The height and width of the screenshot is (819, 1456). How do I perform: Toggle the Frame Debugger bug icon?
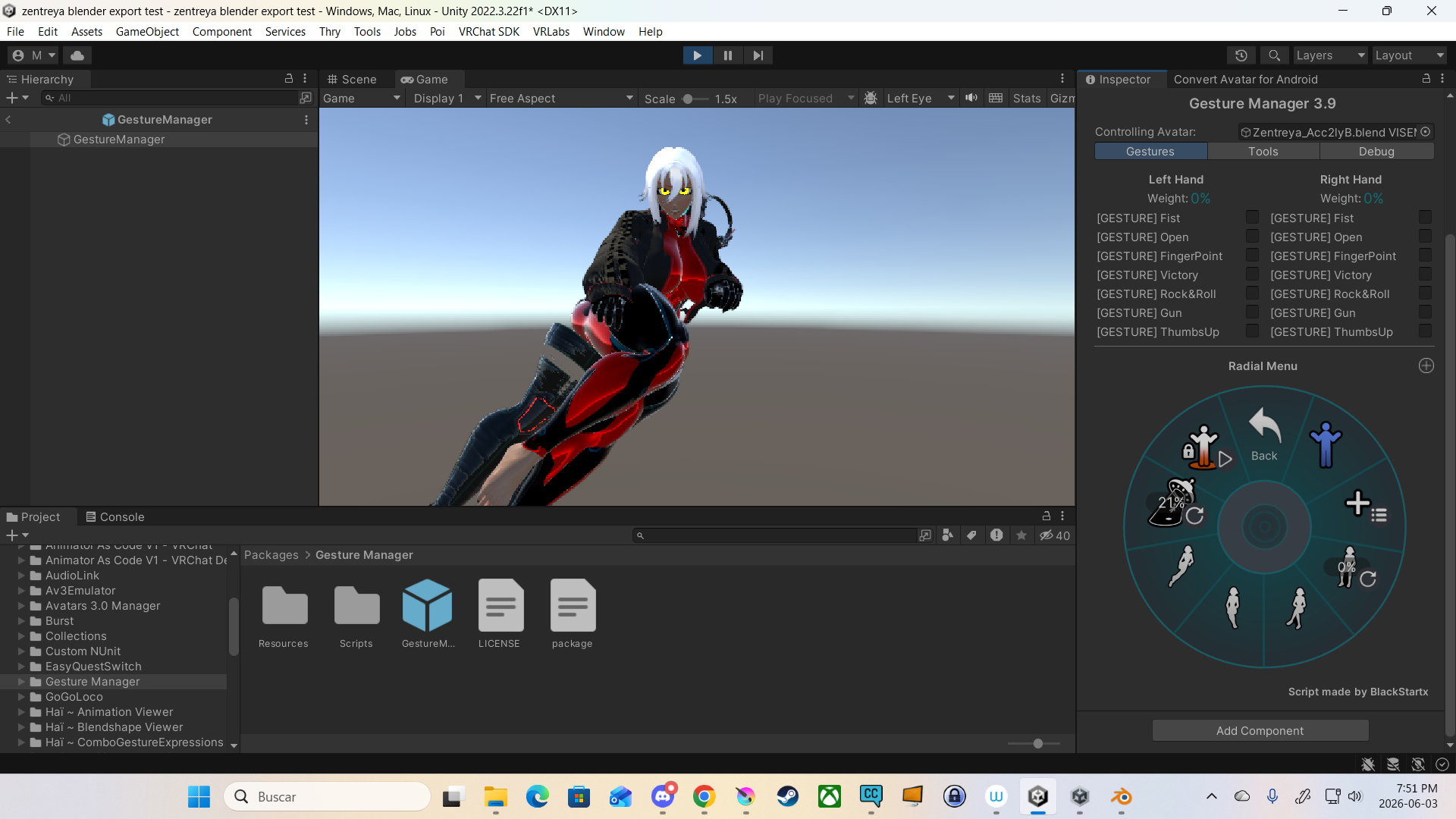871,99
